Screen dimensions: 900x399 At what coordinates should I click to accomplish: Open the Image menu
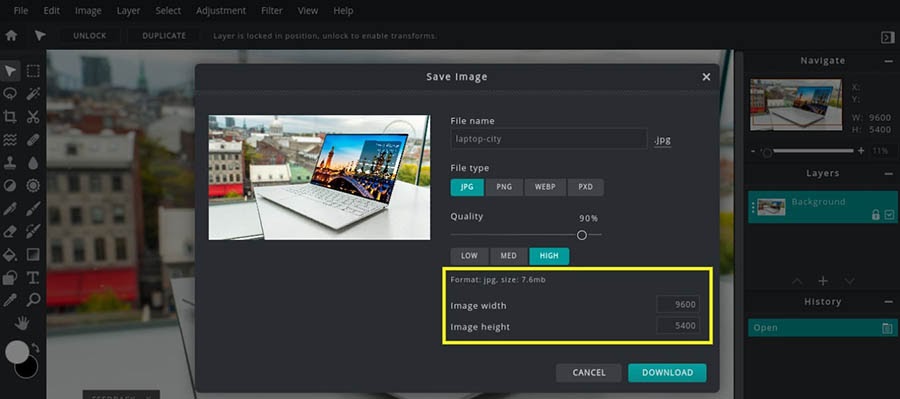coord(88,11)
